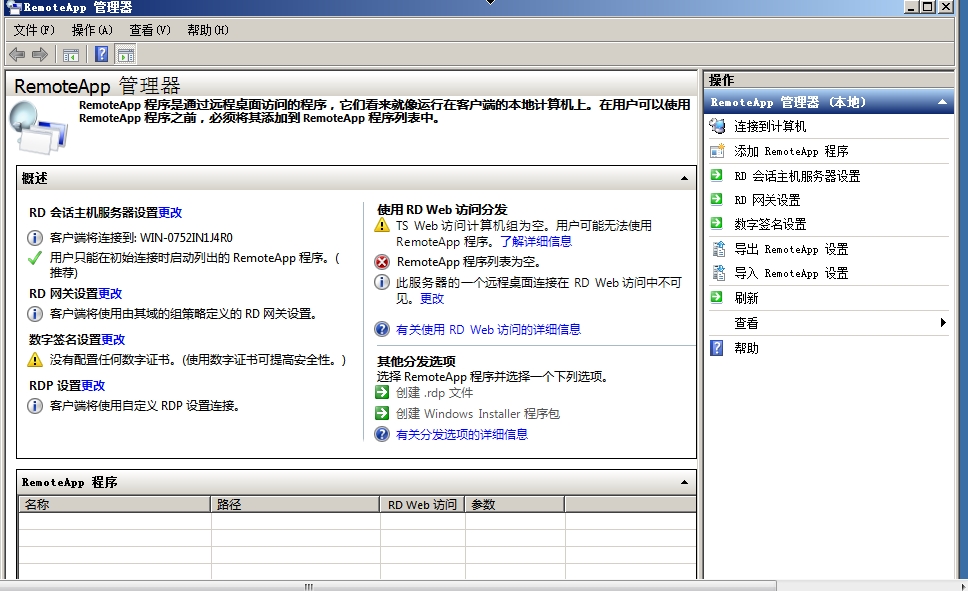Collapse the 概述 section
The image size is (968, 591).
[x=684, y=178]
